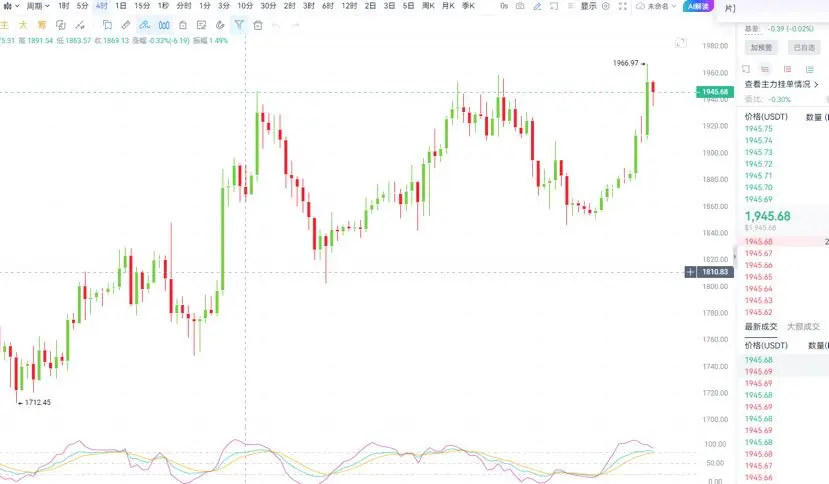Enter fullscreen chart mode
The height and width of the screenshot is (484, 829).
click(623, 6)
